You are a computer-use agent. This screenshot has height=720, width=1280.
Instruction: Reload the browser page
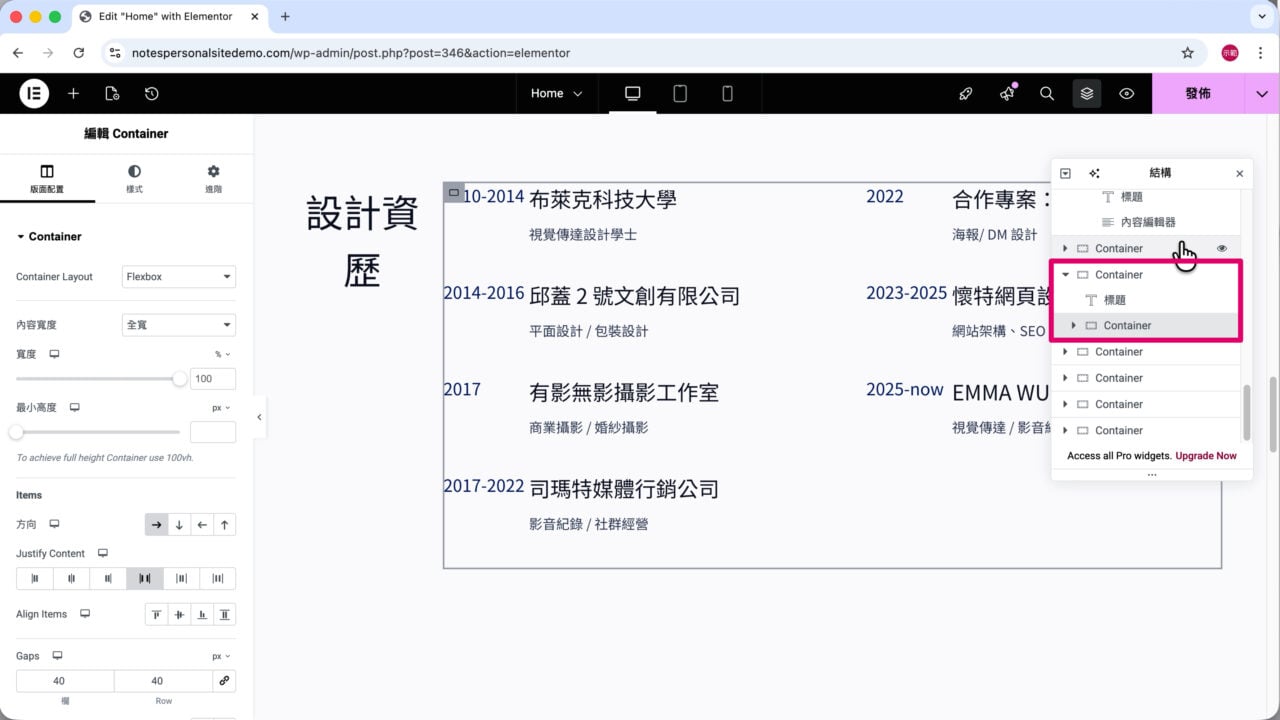coord(78,53)
